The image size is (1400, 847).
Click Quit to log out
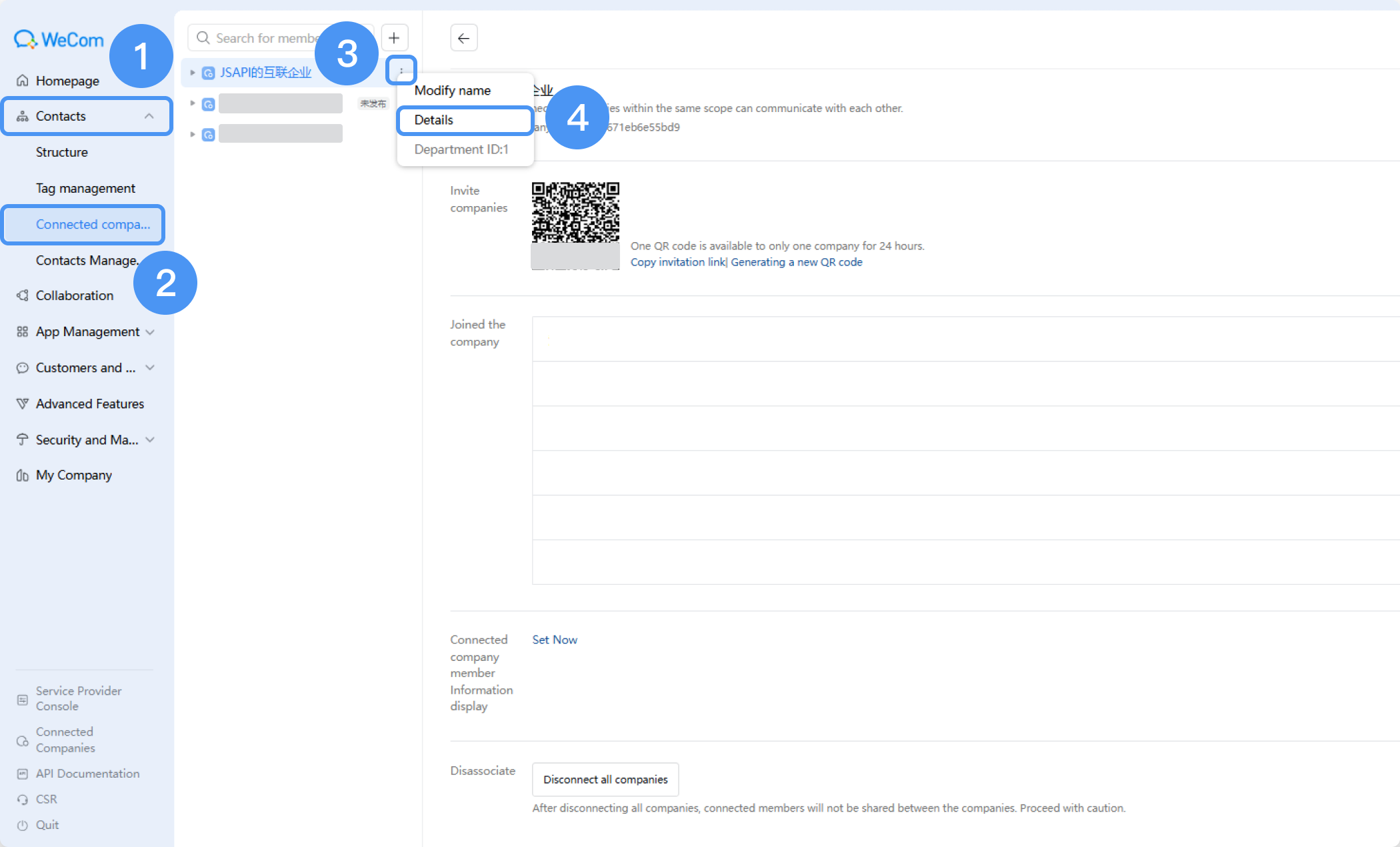[47, 824]
